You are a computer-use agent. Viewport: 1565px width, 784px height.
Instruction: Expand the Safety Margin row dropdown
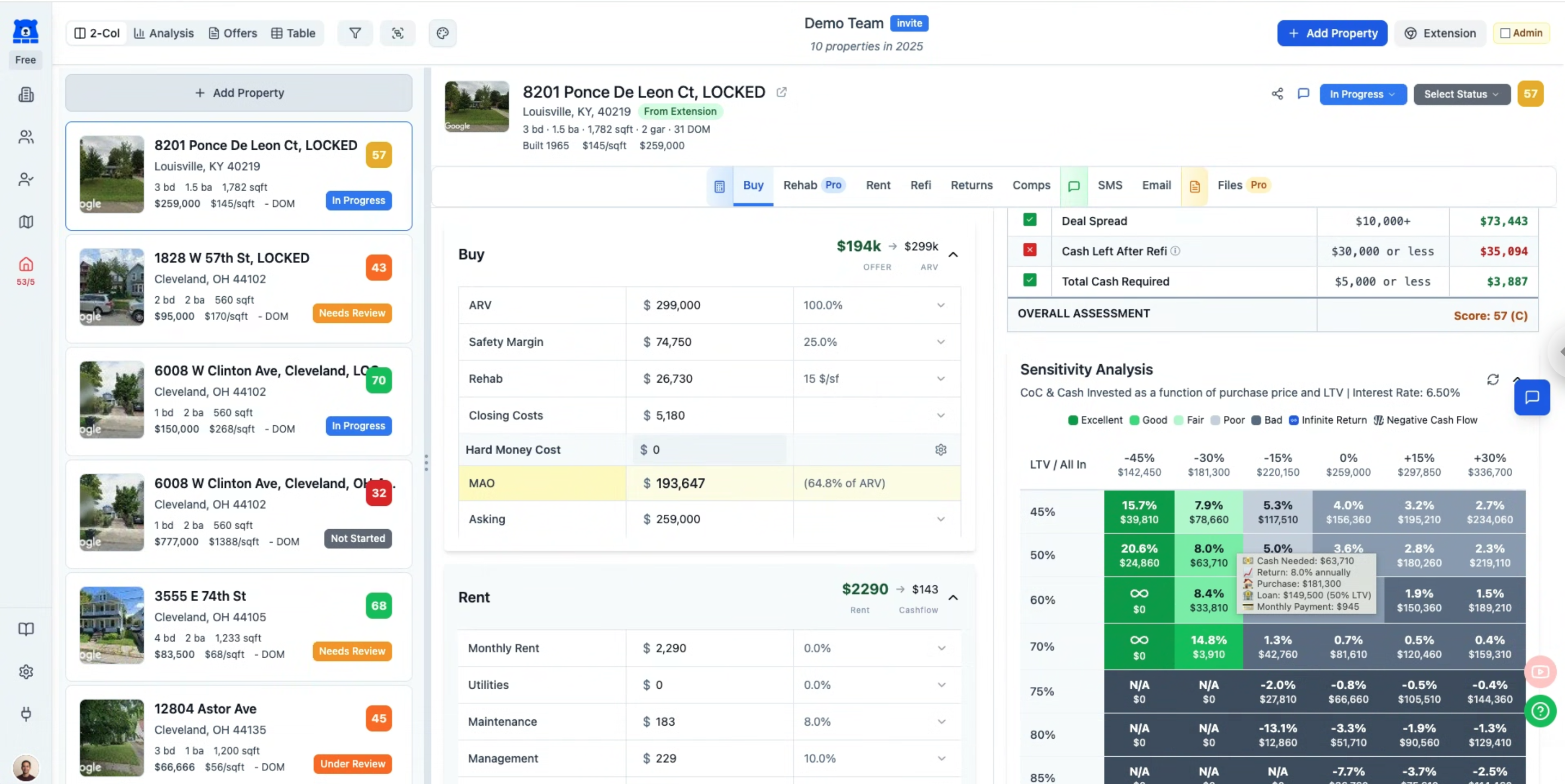click(940, 342)
